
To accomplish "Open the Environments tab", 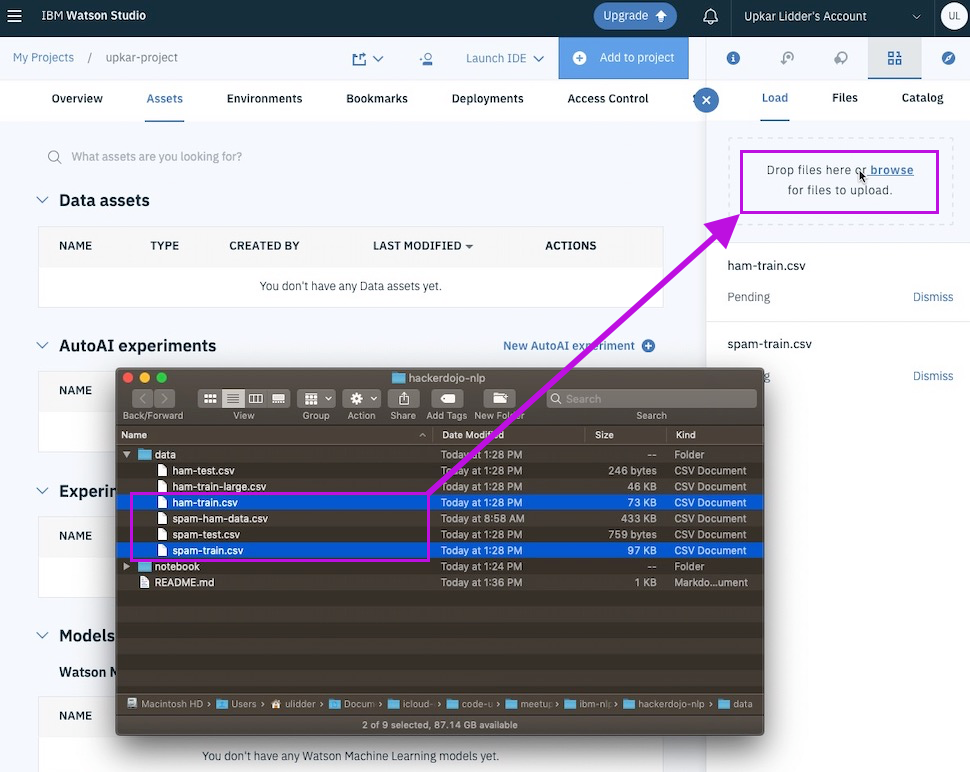I will tap(264, 98).
